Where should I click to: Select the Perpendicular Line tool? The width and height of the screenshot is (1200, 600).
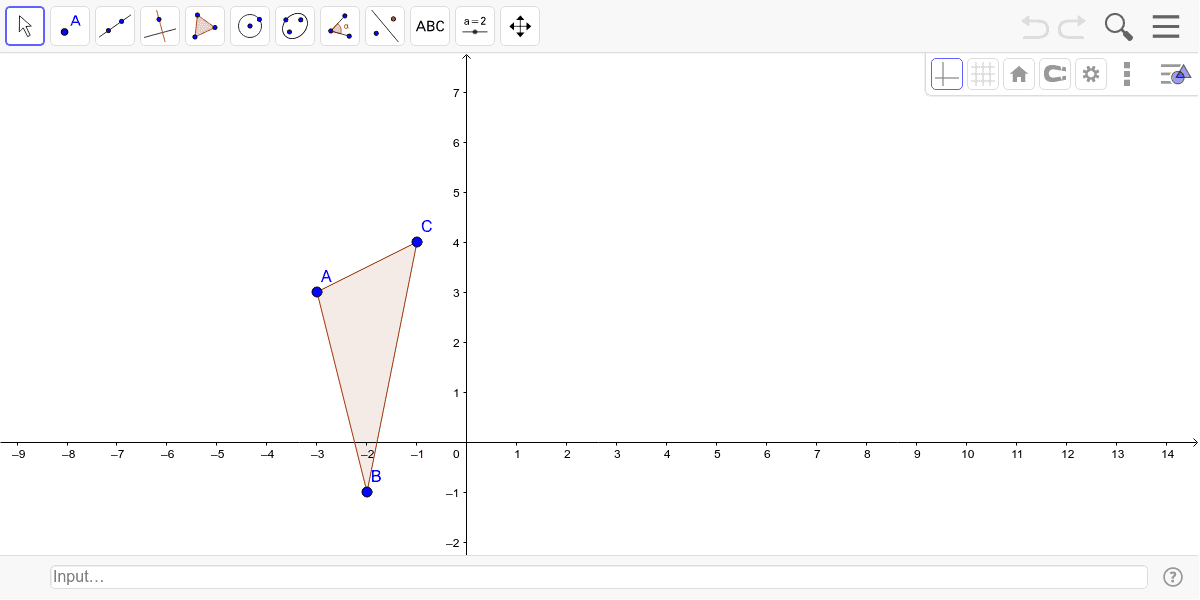click(x=160, y=26)
